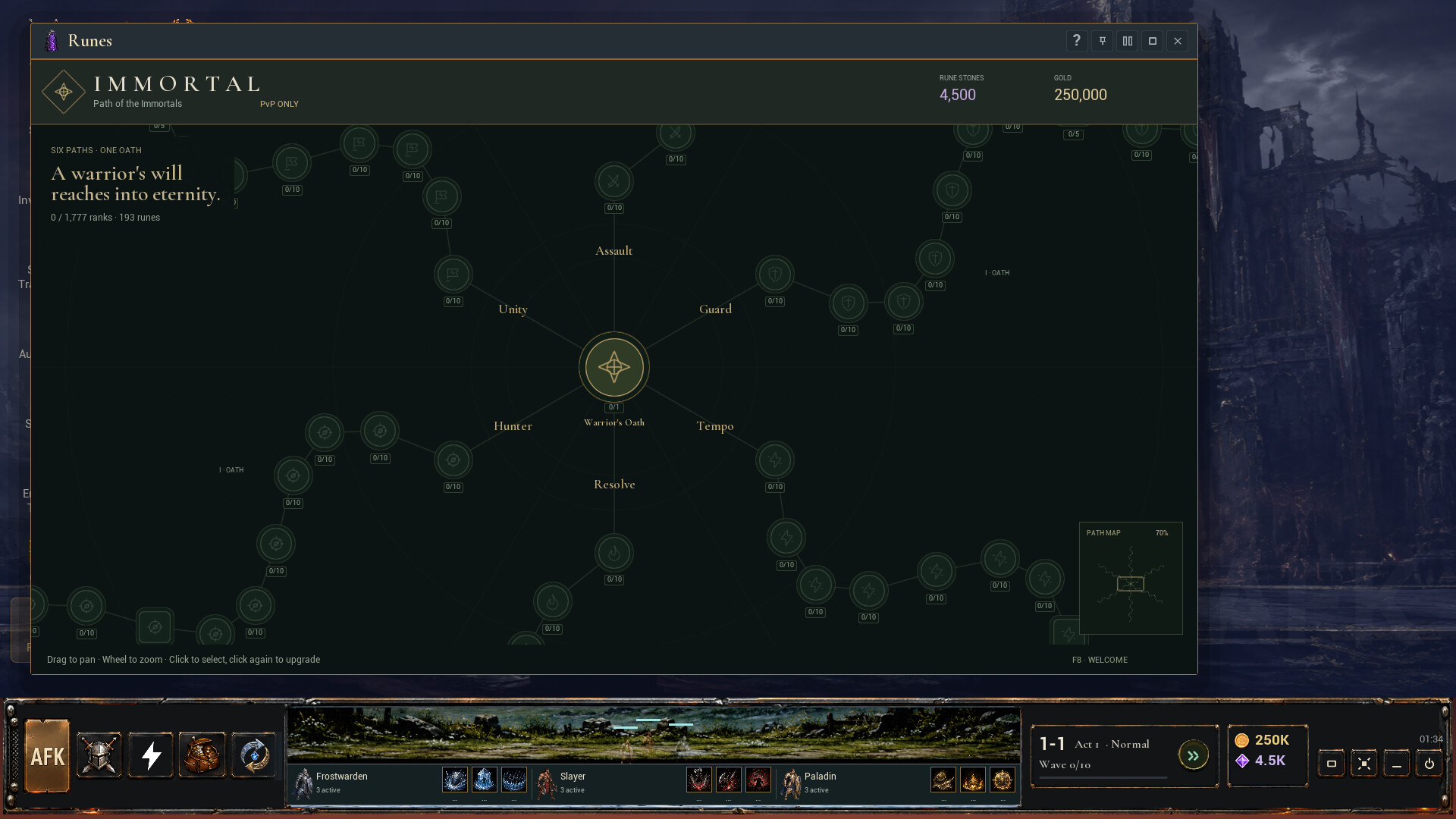The width and height of the screenshot is (1456, 819).
Task: Open the loot bag inventory icon
Action: [202, 755]
